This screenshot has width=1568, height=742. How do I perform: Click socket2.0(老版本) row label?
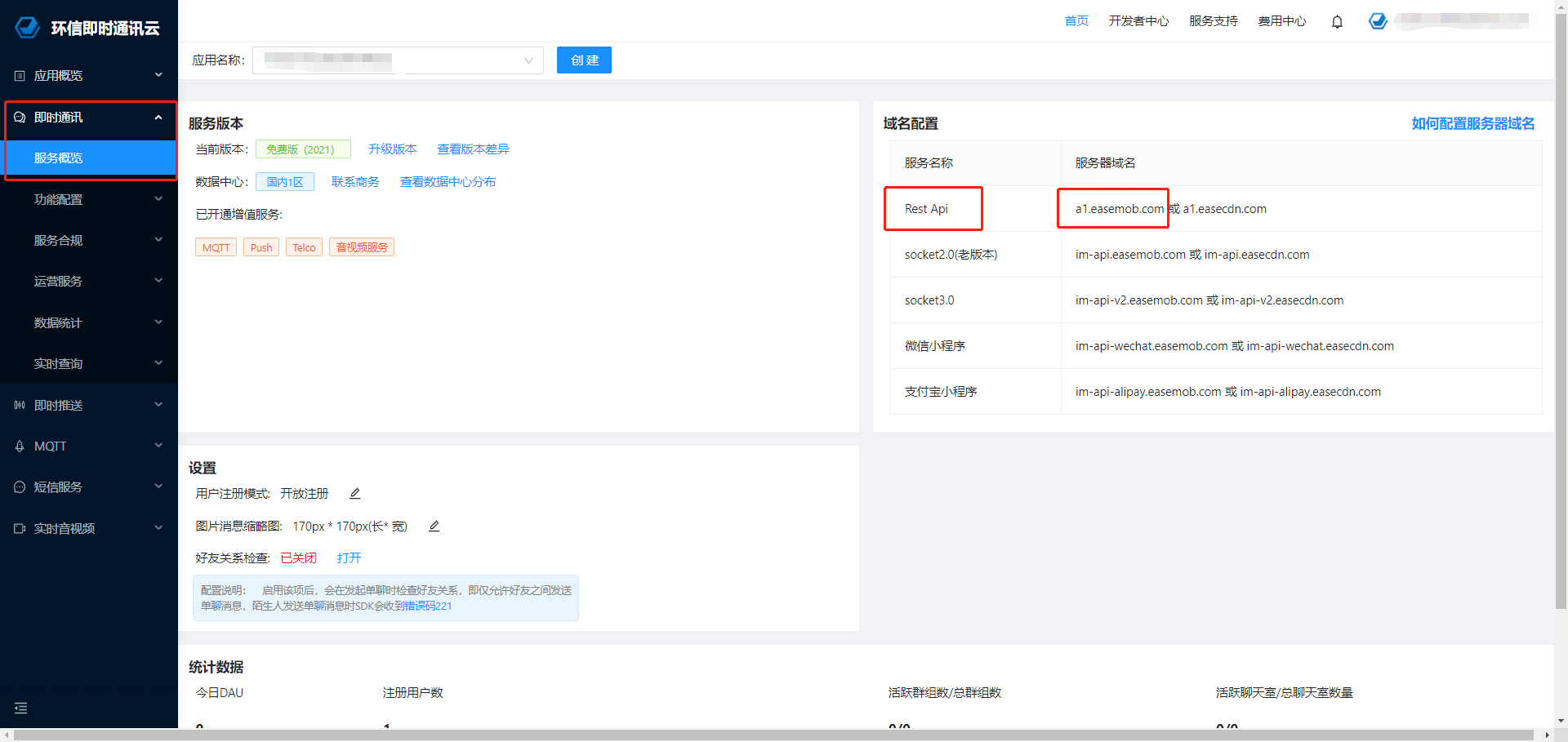tap(951, 255)
